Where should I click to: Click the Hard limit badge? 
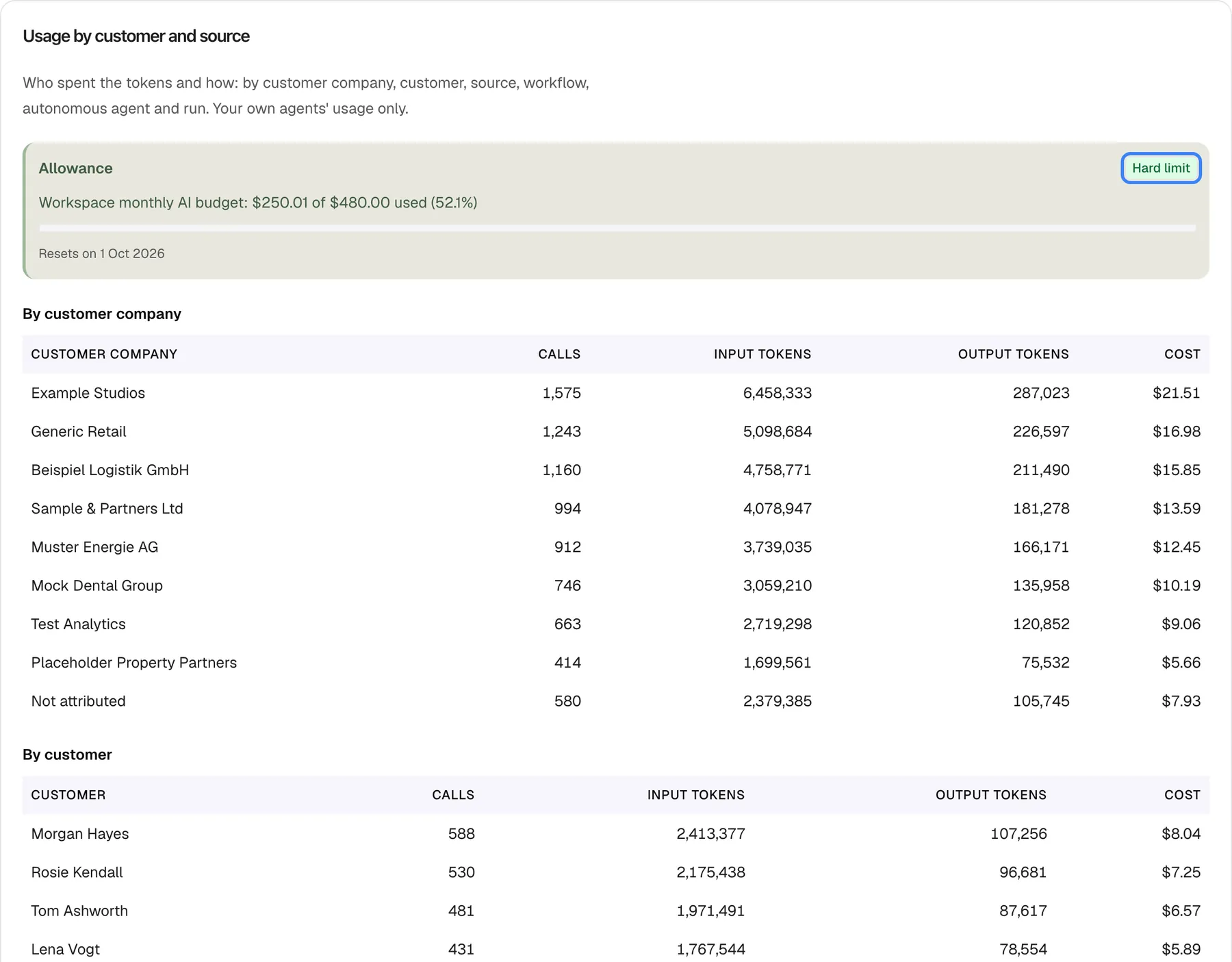tap(1161, 168)
